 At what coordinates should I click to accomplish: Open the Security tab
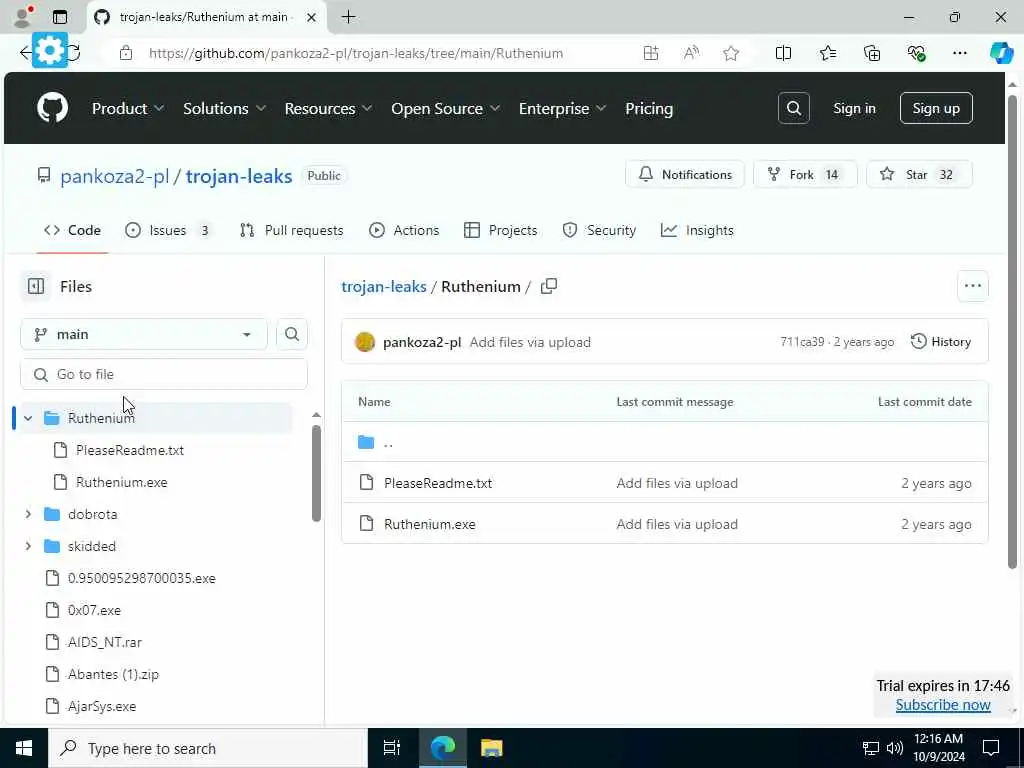point(600,230)
